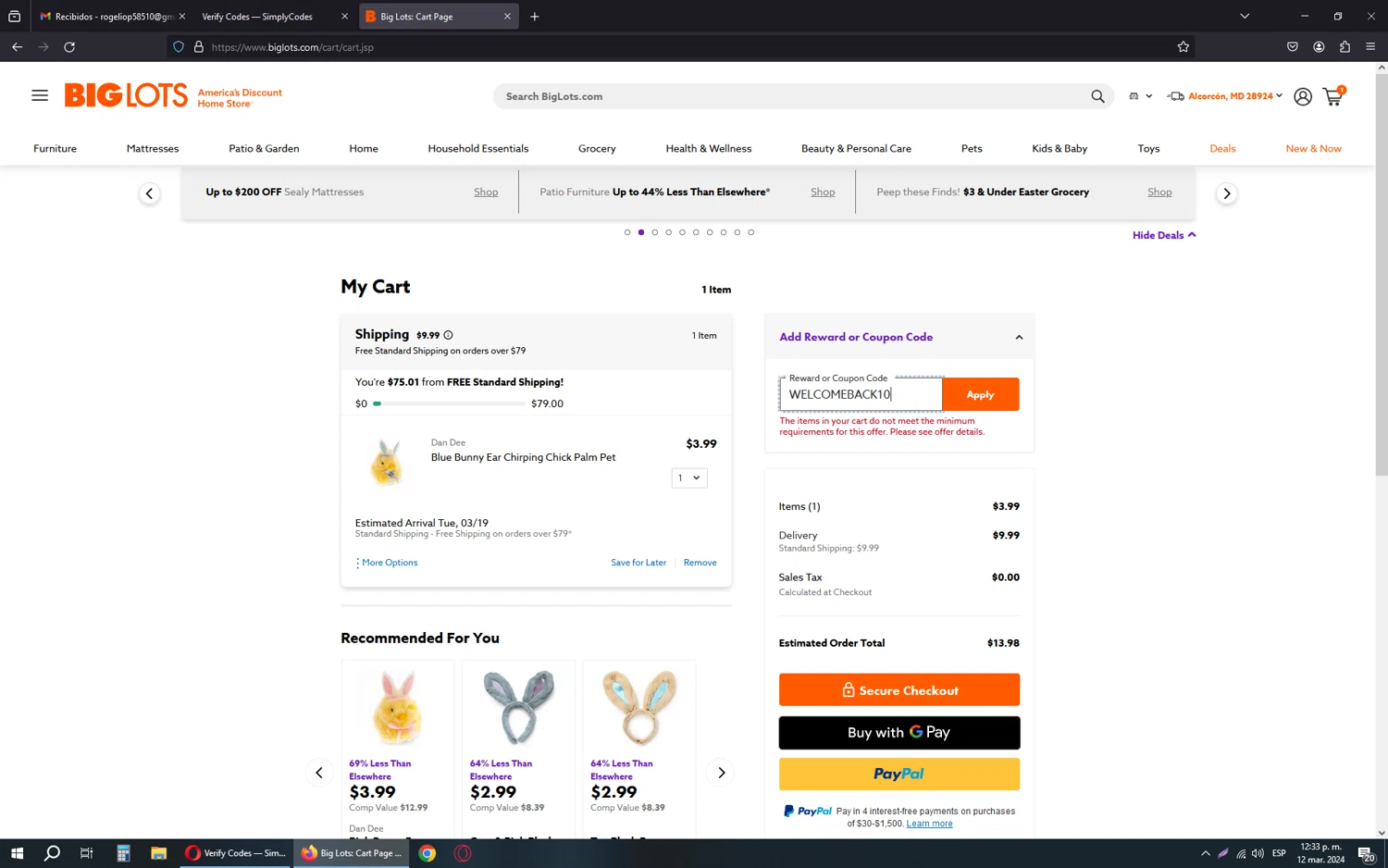Click the search magnifier icon
This screenshot has width=1388, height=868.
[x=1097, y=96]
